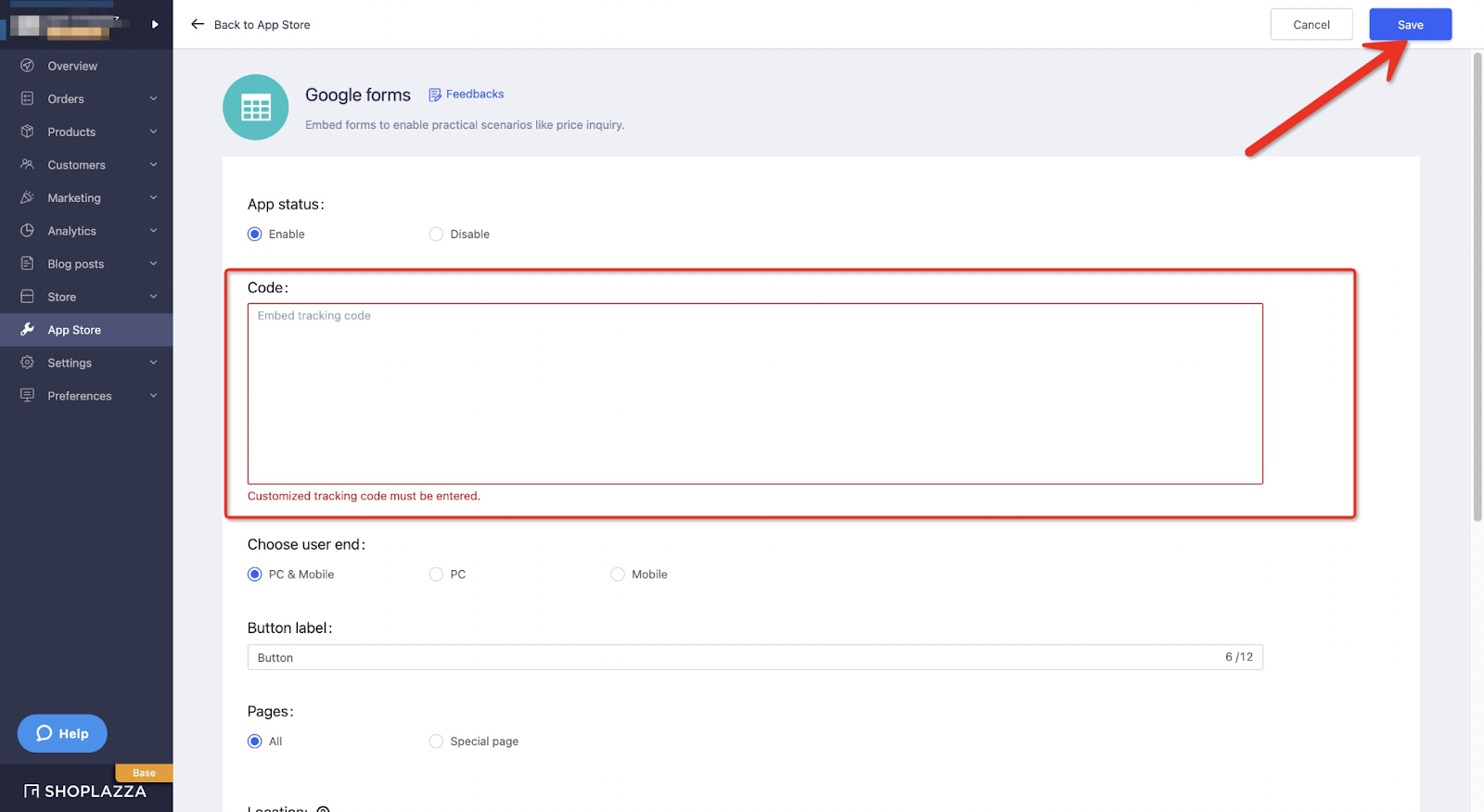Expand the Store submenu chevron

tap(154, 297)
